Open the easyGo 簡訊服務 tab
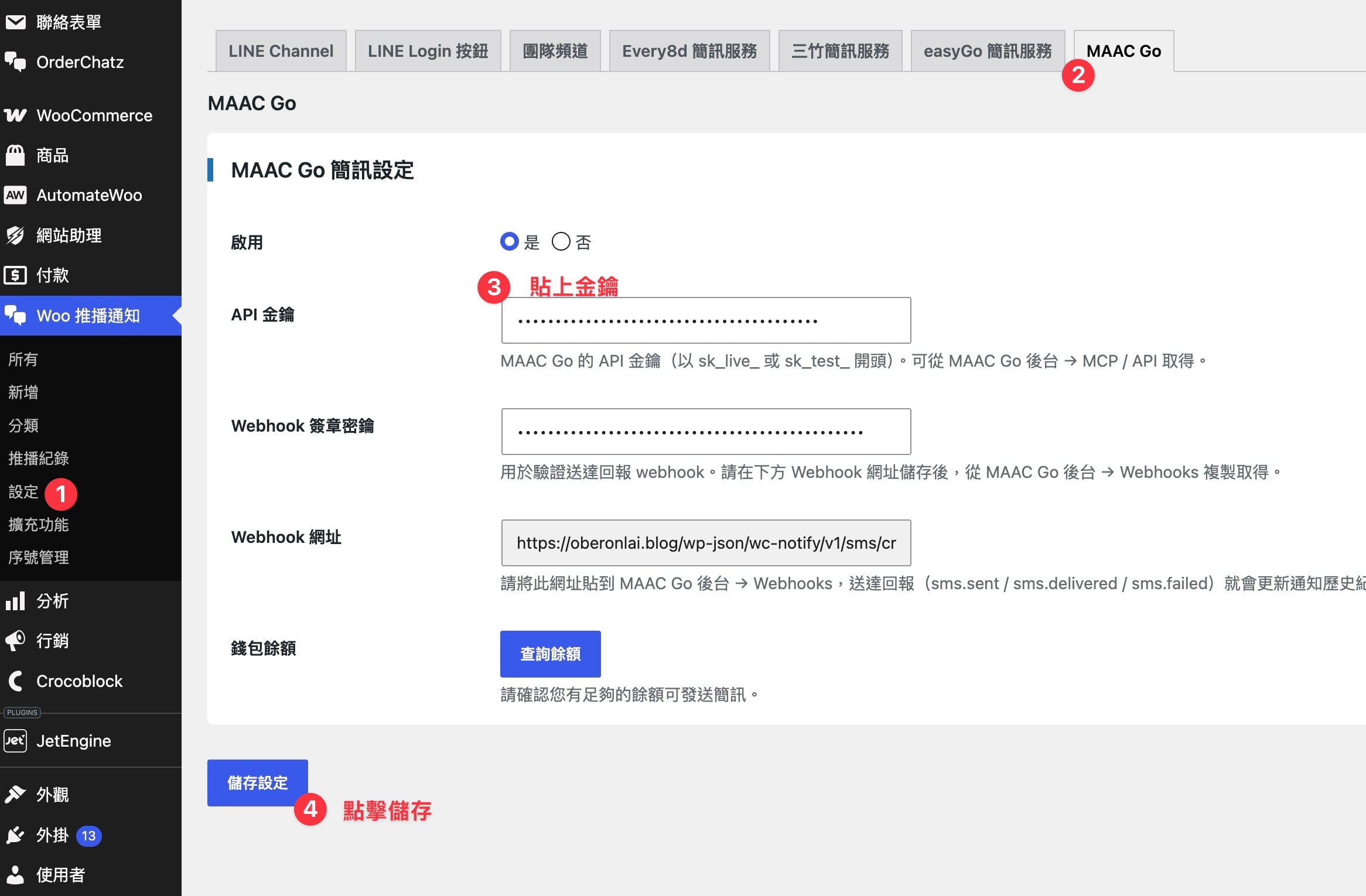The width and height of the screenshot is (1366, 896). tap(988, 51)
